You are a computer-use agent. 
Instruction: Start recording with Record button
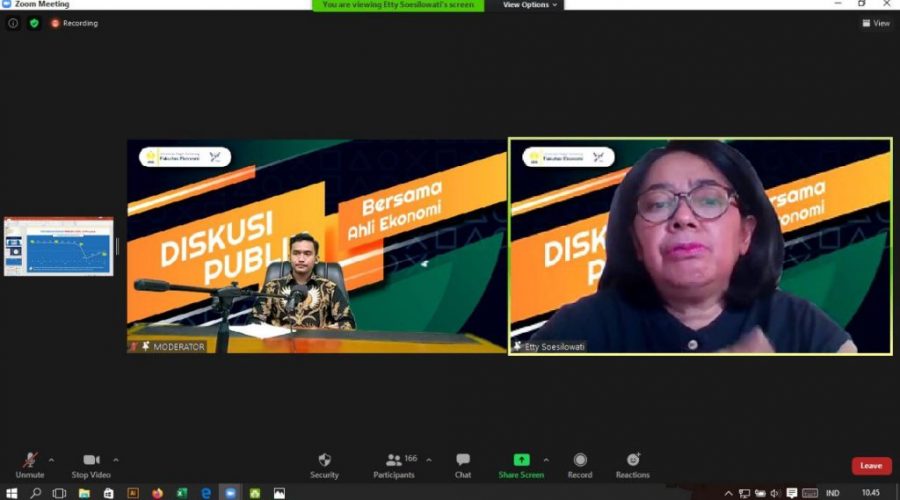580,464
